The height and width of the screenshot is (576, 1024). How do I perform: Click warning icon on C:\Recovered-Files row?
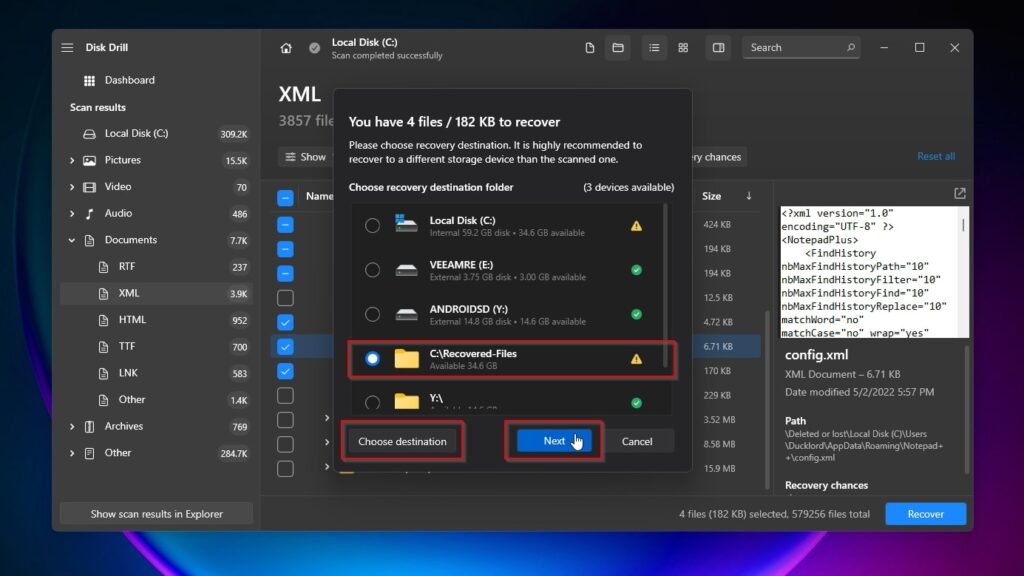(x=636, y=359)
